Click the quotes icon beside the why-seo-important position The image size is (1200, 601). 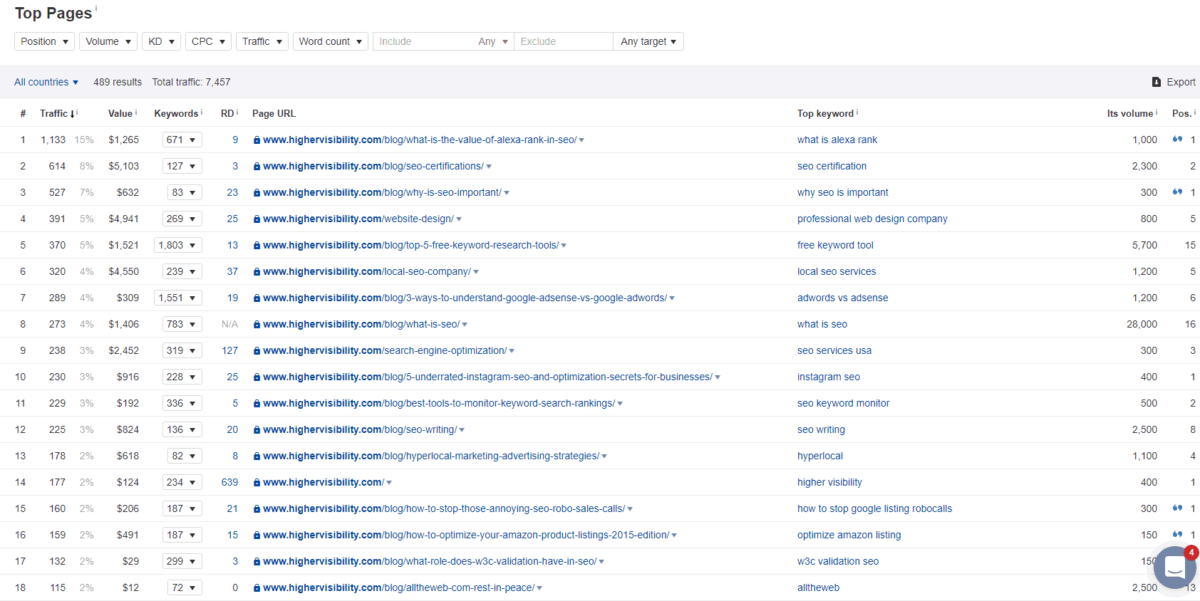1177,192
